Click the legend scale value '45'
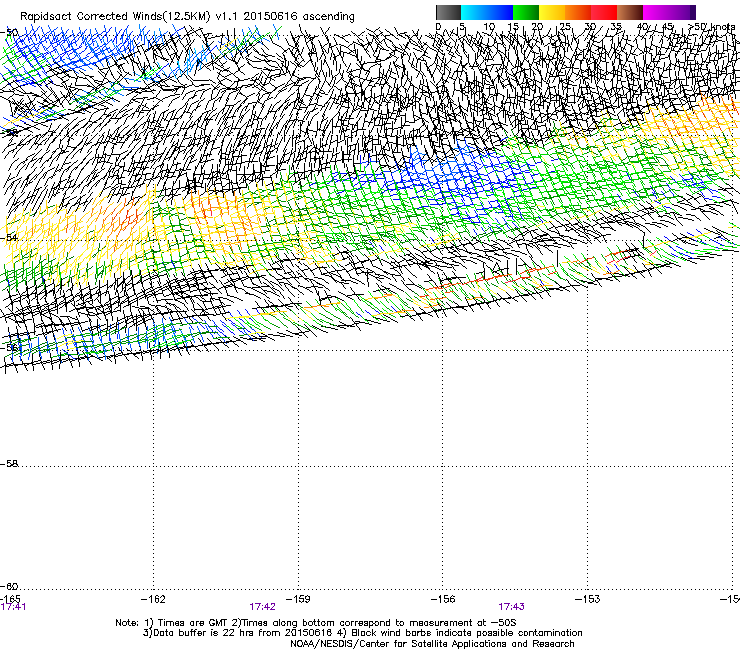 tap(667, 27)
